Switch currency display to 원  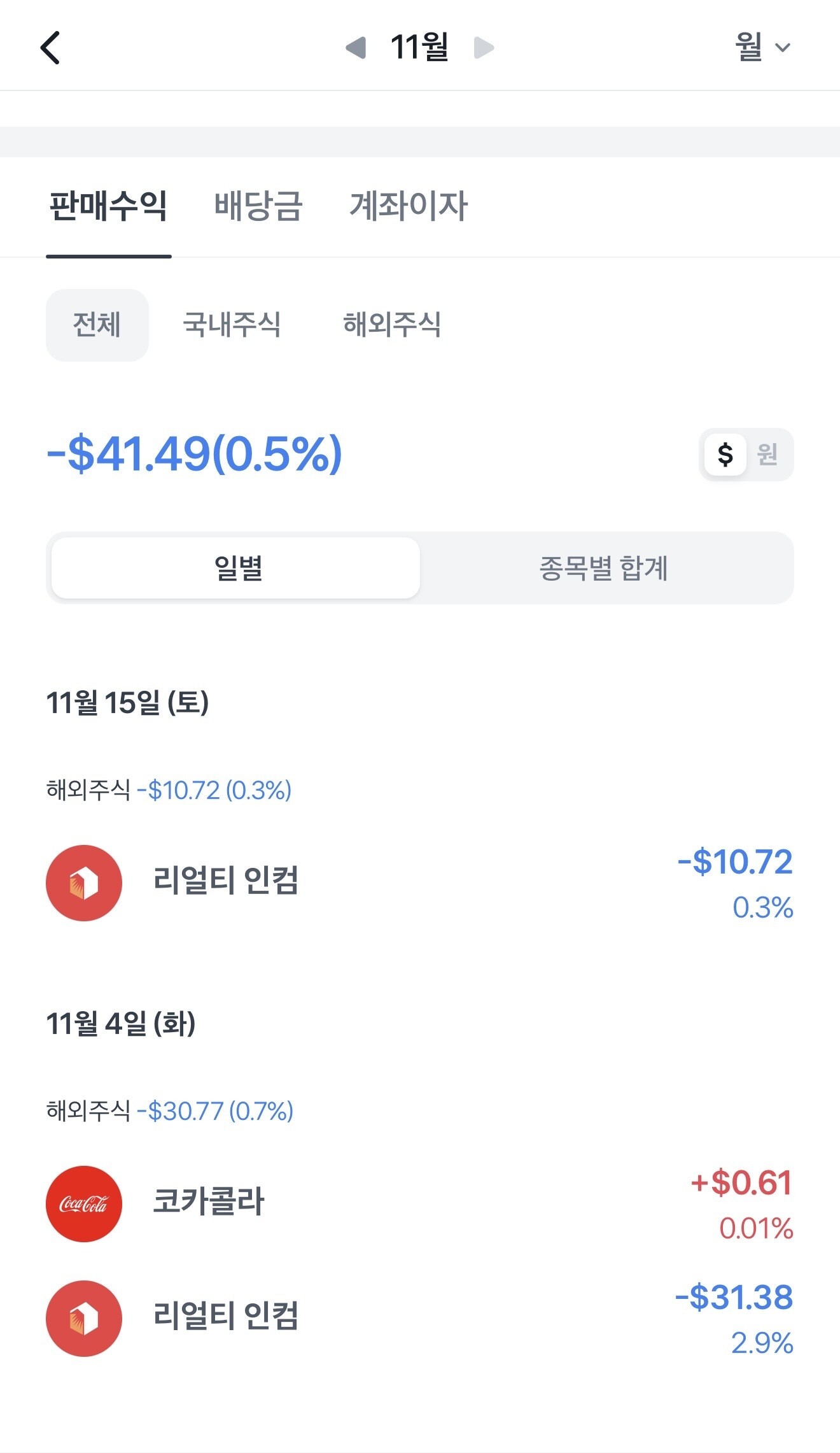pyautogui.click(x=767, y=455)
